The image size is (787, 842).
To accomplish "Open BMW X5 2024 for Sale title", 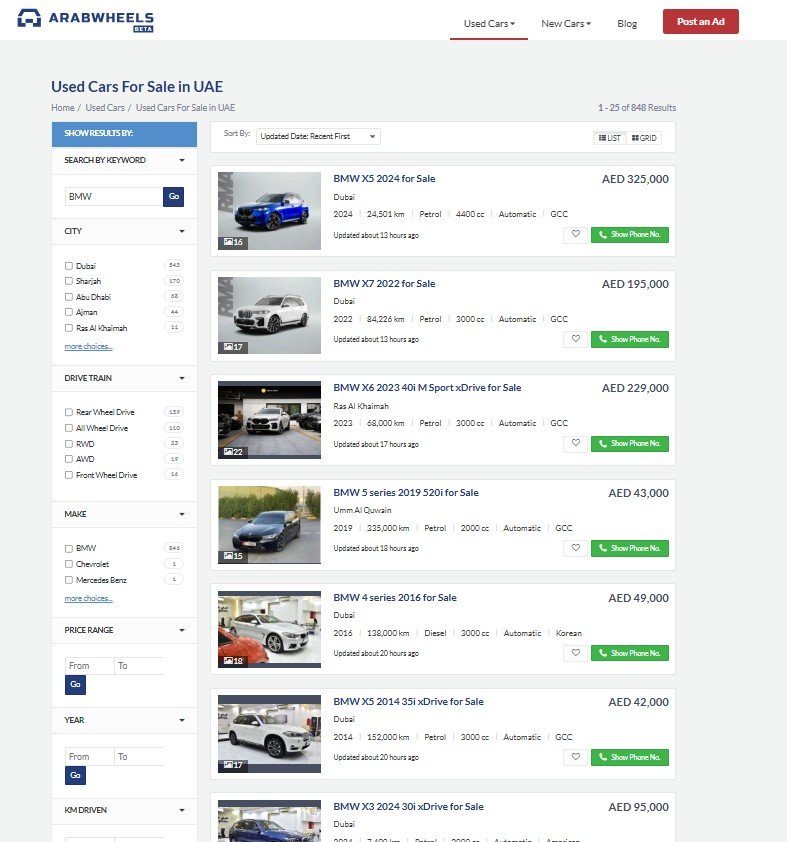I will click(384, 179).
